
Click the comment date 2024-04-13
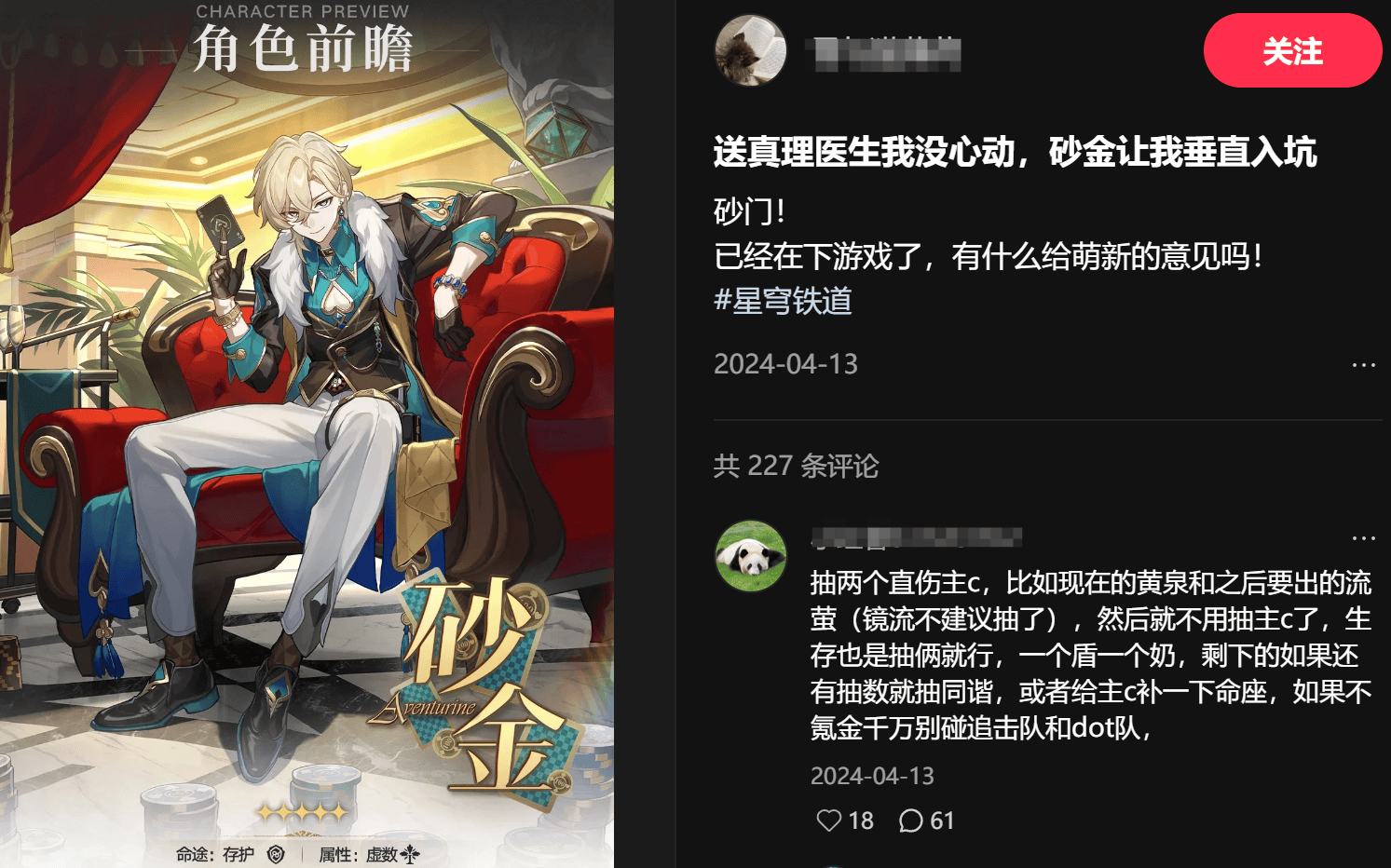coord(872,776)
